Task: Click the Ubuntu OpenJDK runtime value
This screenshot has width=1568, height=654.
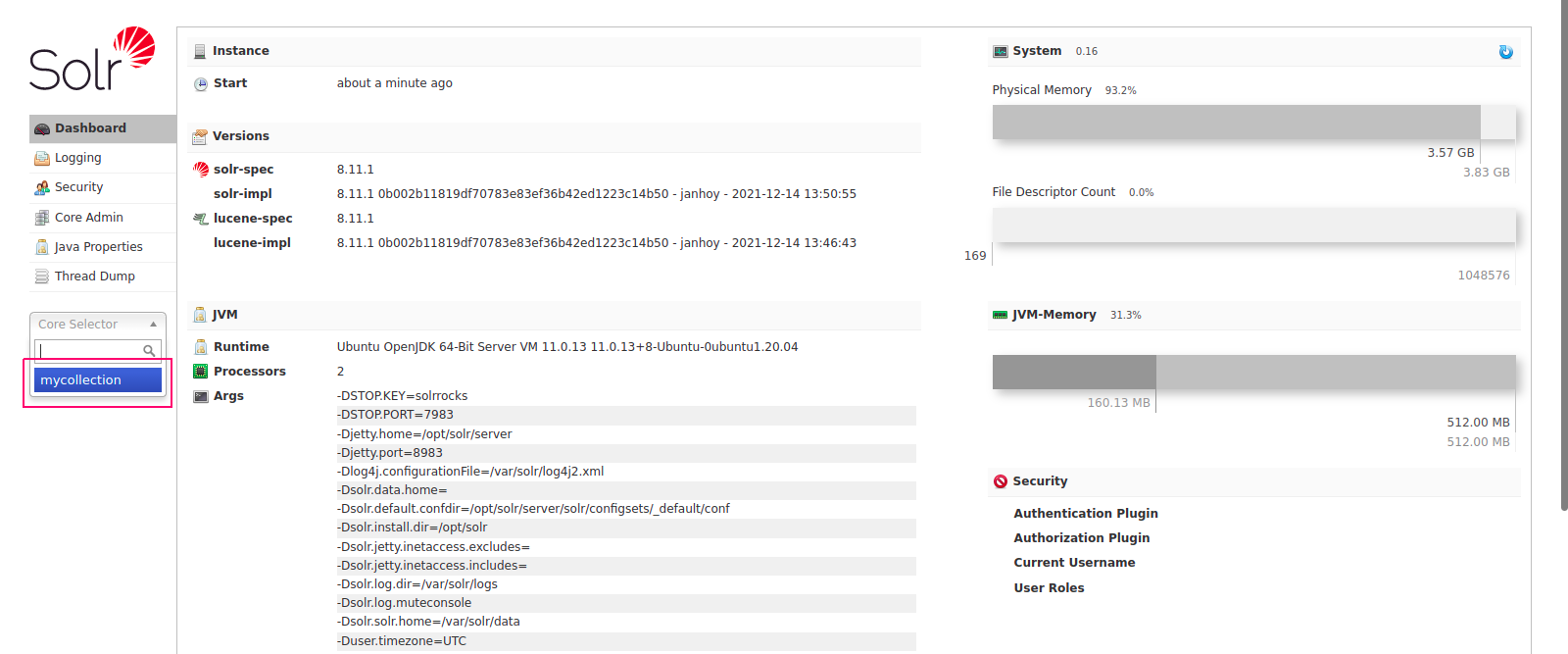Action: pyautogui.click(x=567, y=347)
